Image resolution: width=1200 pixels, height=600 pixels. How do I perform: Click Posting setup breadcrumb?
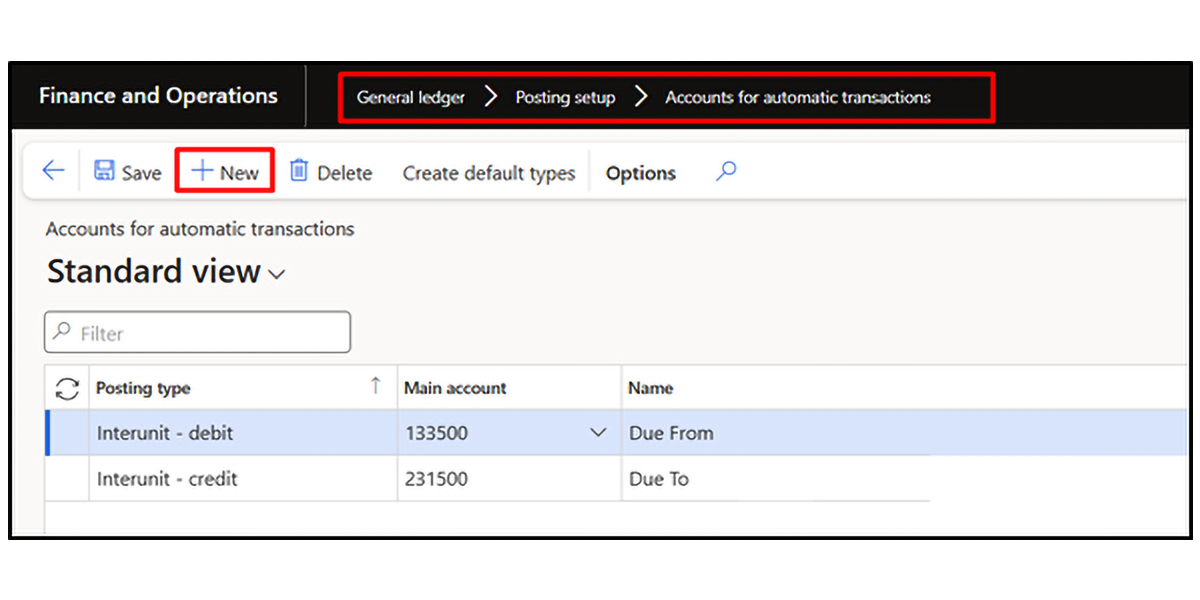click(x=565, y=97)
